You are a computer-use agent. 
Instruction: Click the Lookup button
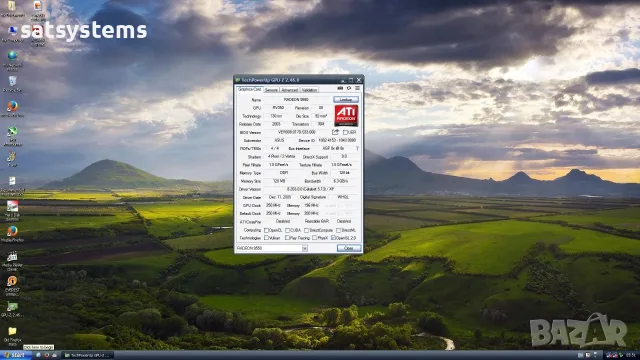[346, 100]
